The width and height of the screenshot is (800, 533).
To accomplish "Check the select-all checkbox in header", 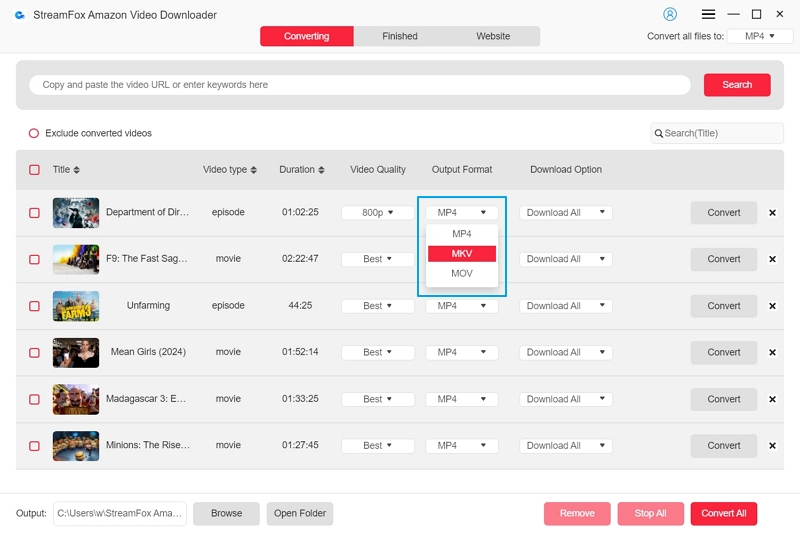I will pyautogui.click(x=34, y=170).
